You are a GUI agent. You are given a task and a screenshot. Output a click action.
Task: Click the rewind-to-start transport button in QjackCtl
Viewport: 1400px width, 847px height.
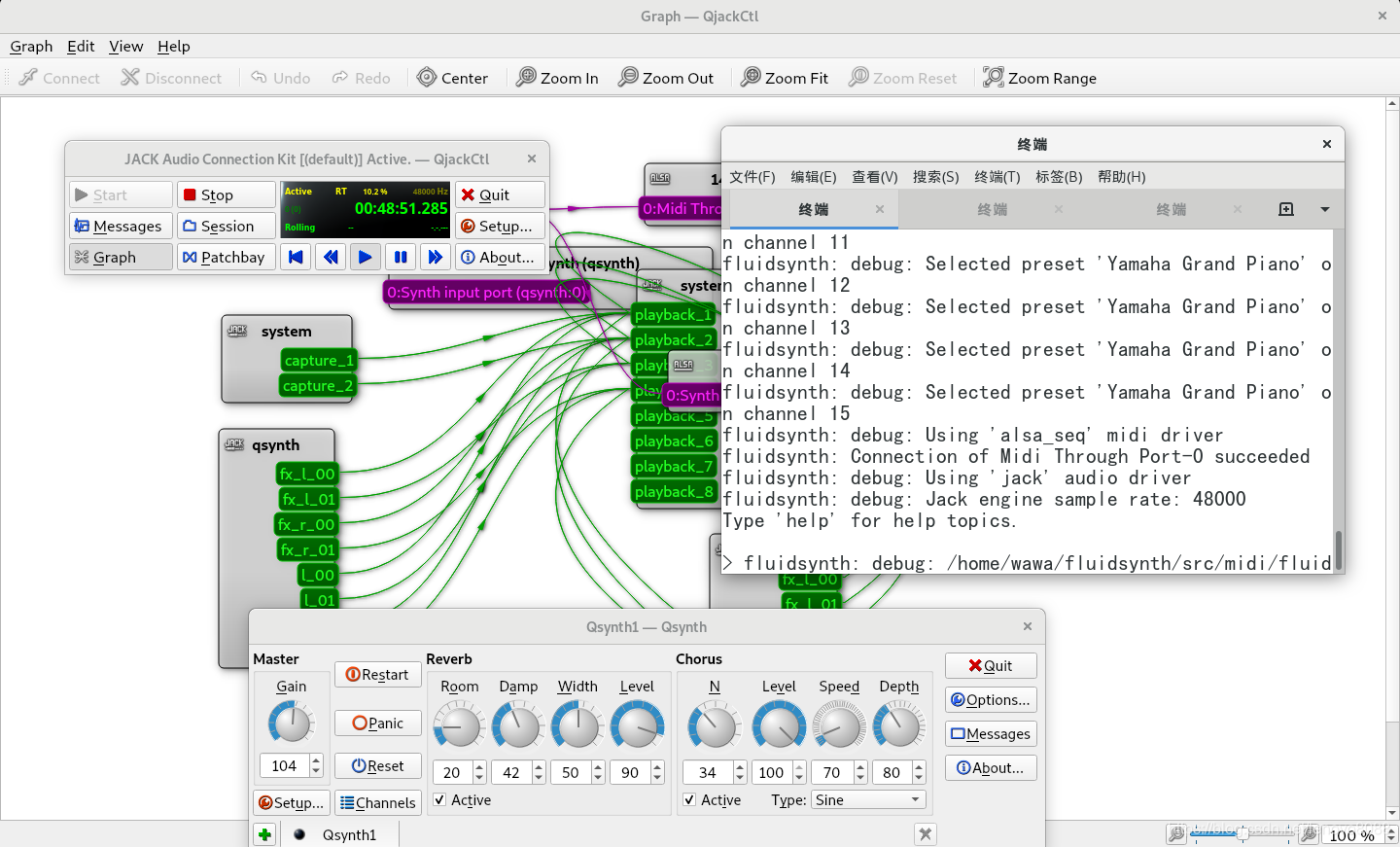tap(296, 257)
